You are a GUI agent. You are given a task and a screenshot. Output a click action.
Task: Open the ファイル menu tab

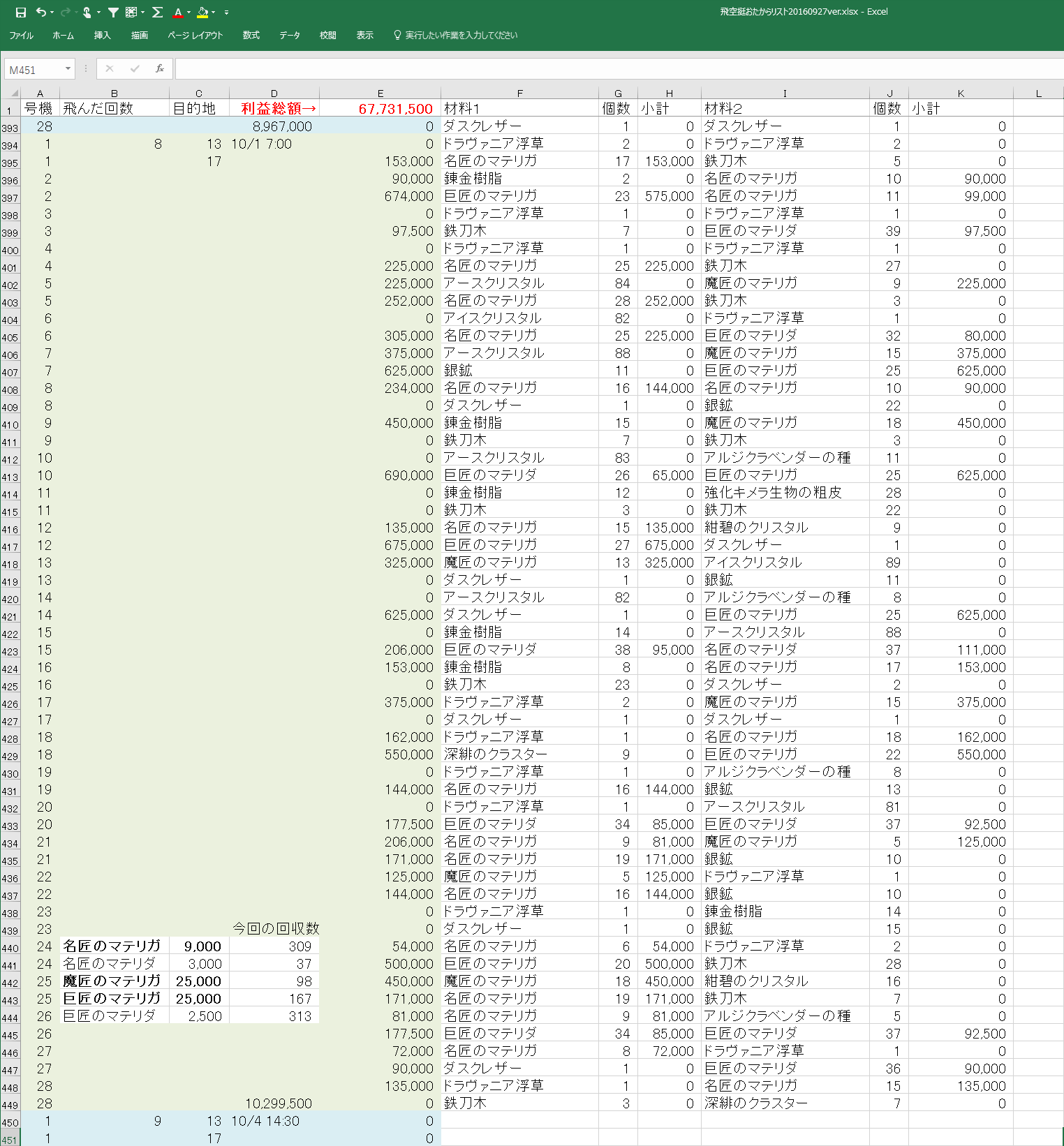pos(21,35)
